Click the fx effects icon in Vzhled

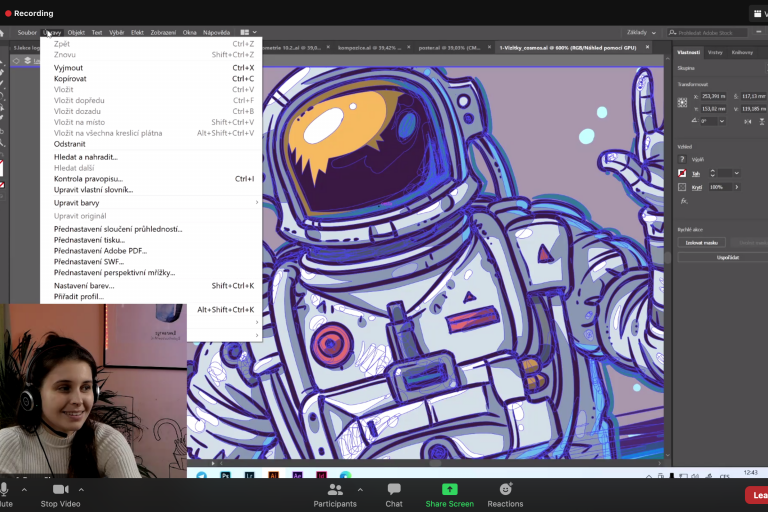[x=684, y=200]
